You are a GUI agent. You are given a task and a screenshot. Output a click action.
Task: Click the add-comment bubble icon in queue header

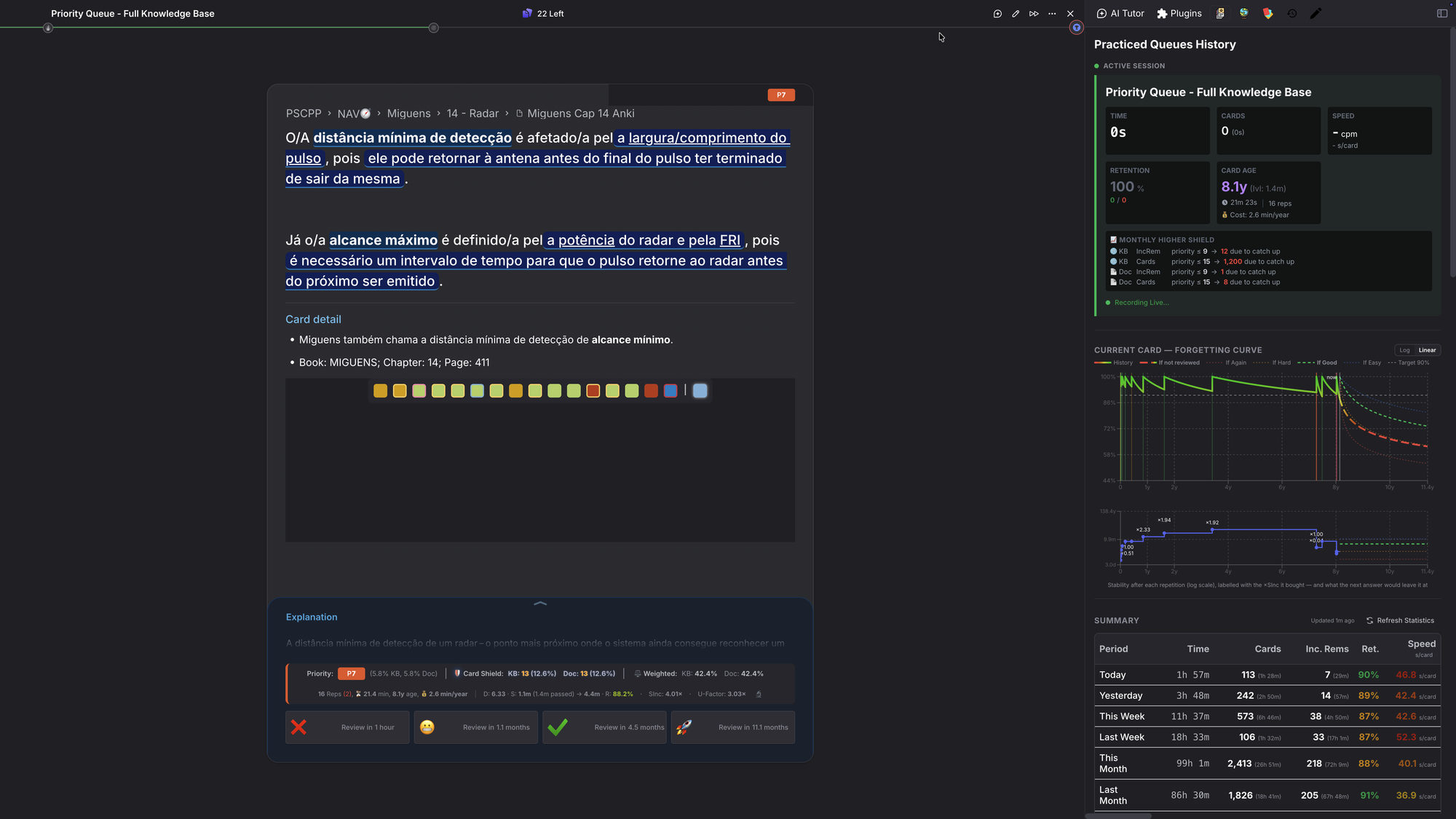click(997, 14)
